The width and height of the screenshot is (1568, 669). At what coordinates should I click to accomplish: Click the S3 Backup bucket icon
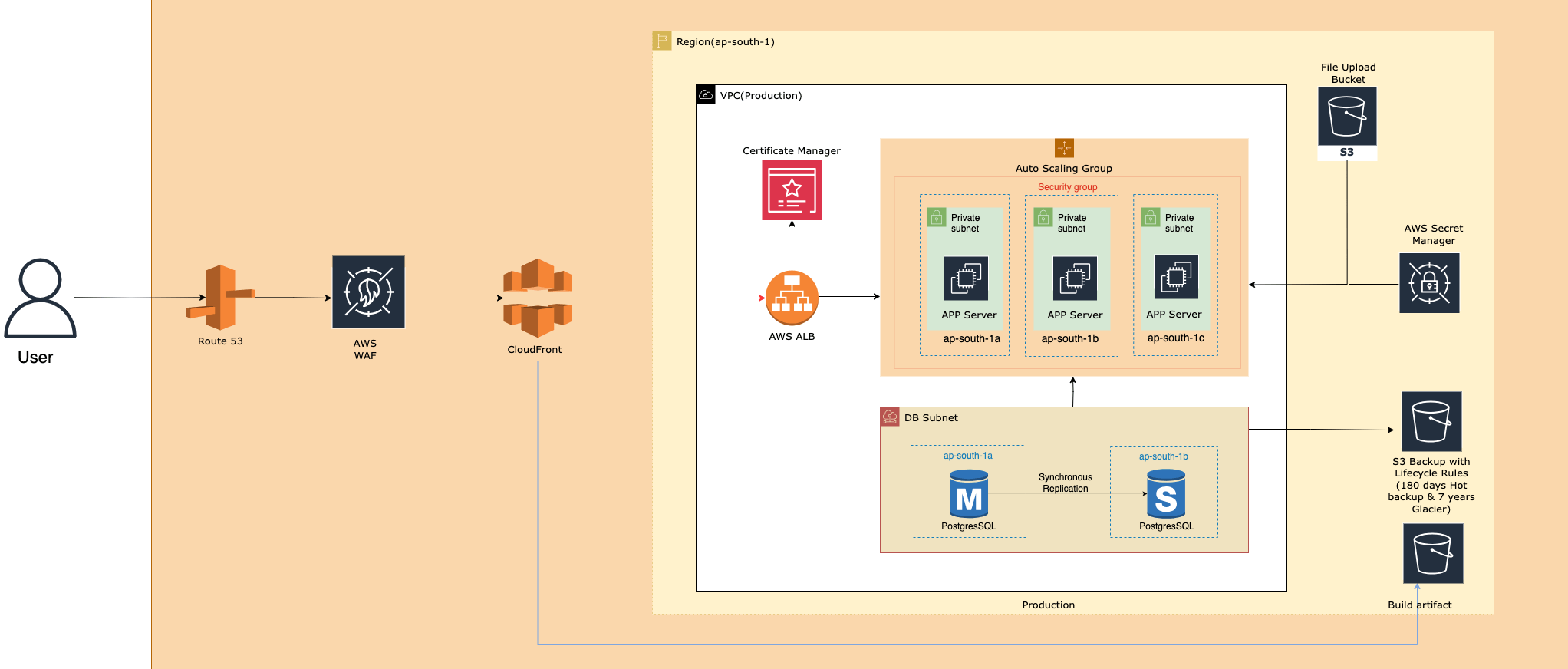coord(1431,421)
